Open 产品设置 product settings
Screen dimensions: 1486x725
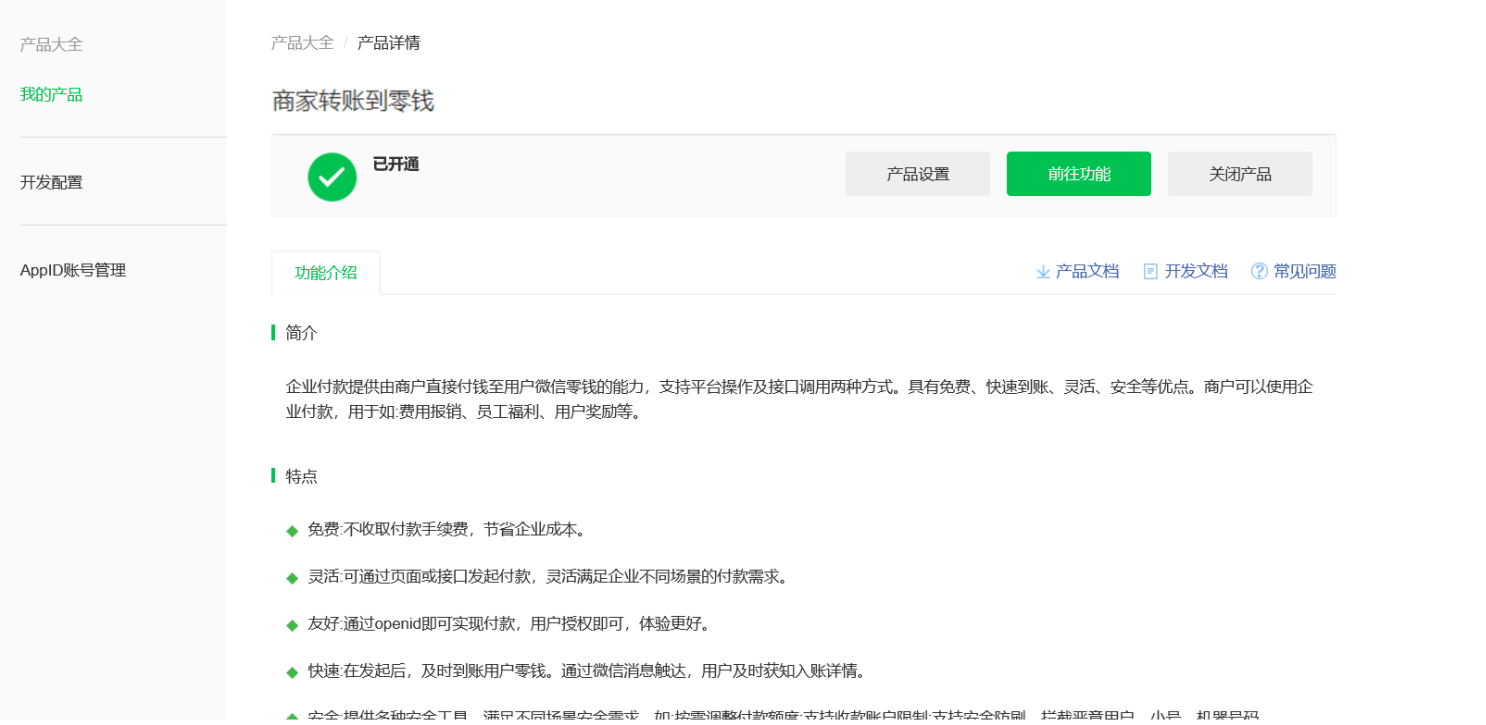917,174
